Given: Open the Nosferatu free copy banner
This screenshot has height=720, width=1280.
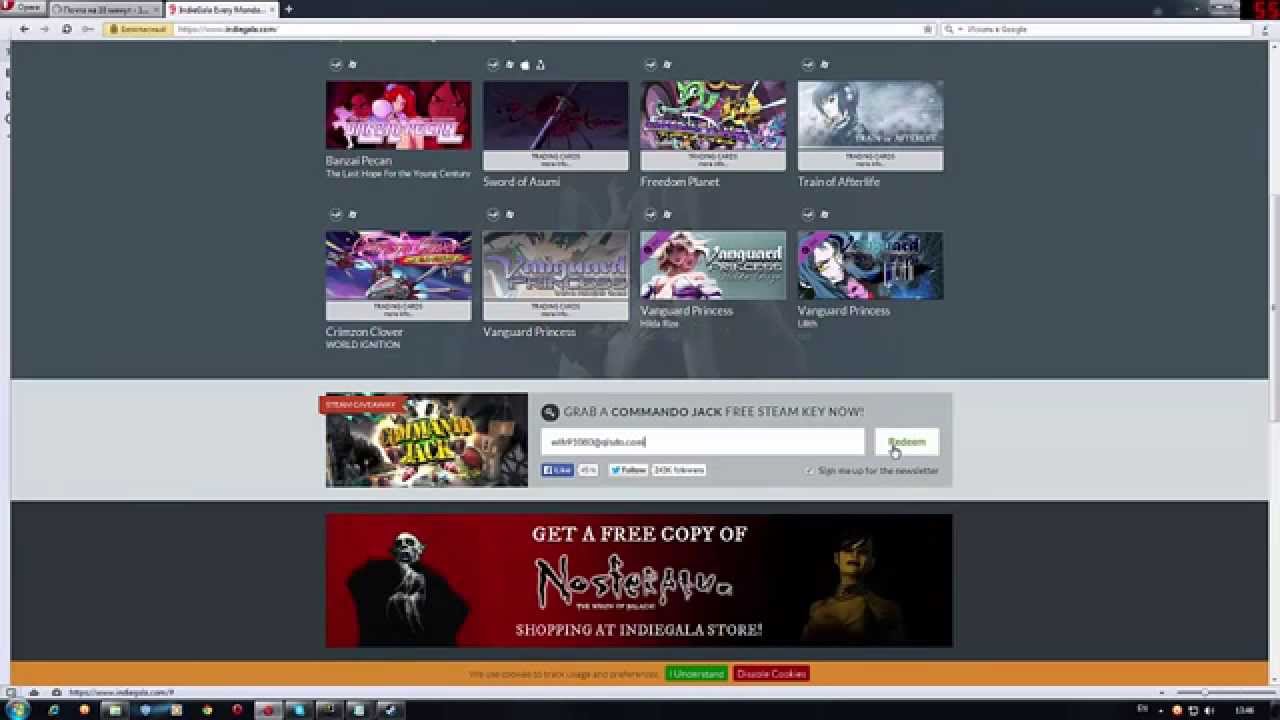Looking at the screenshot, I should 639,581.
